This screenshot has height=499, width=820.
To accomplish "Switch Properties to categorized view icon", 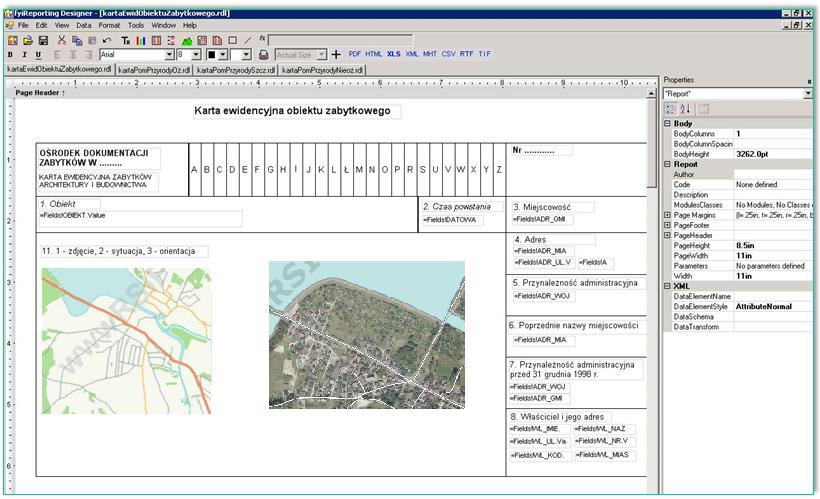I will tap(670, 109).
